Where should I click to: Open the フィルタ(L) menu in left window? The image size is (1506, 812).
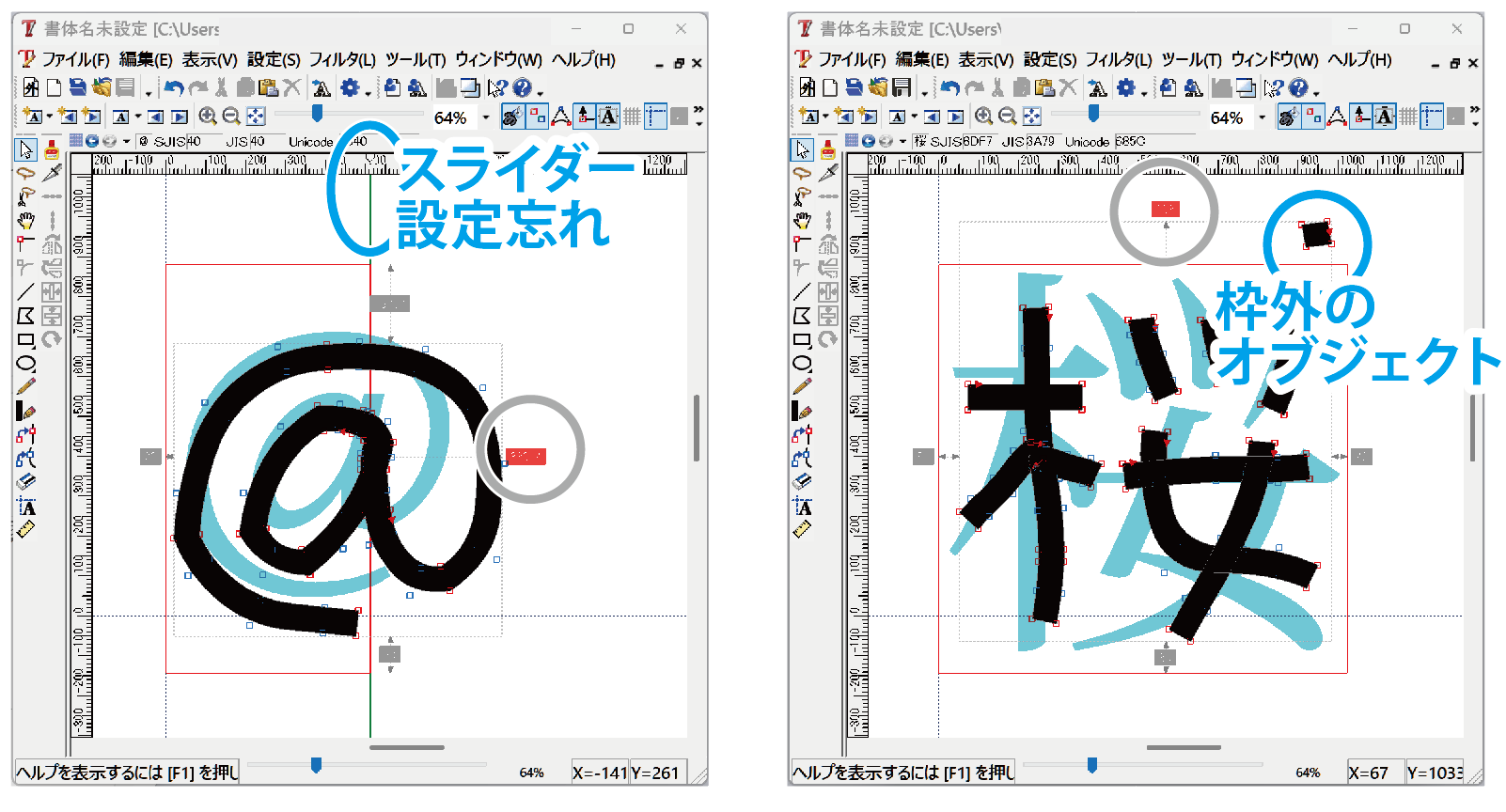(x=342, y=60)
